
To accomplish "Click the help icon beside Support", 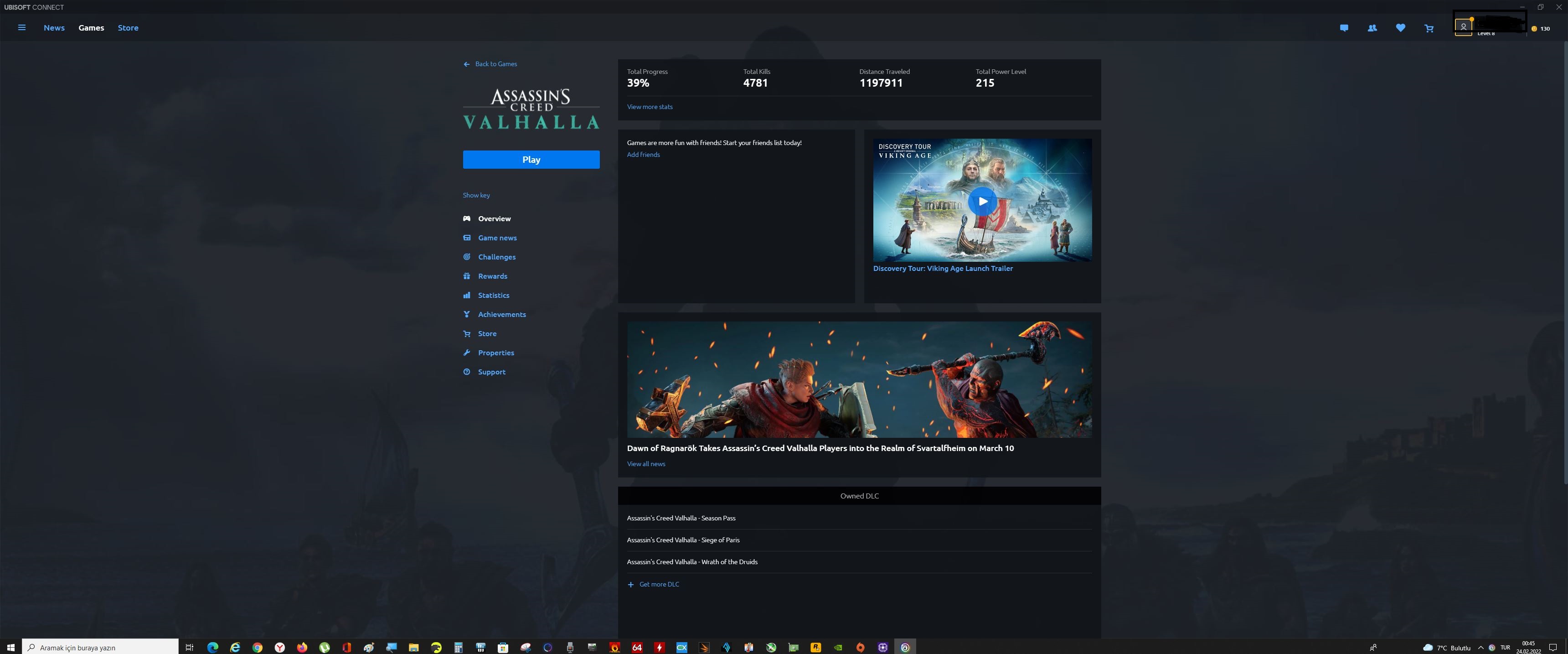I will [466, 372].
